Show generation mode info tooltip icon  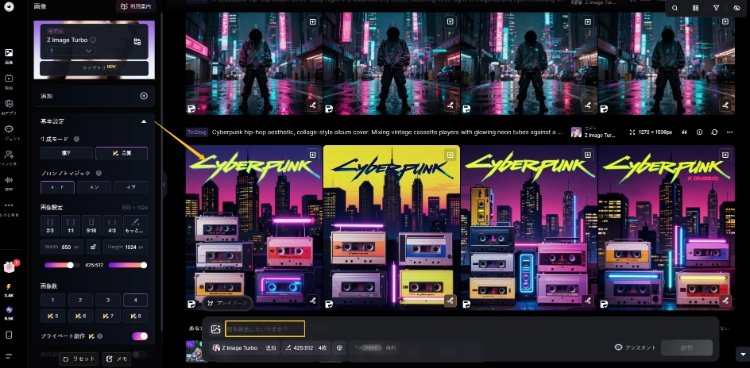(76, 139)
